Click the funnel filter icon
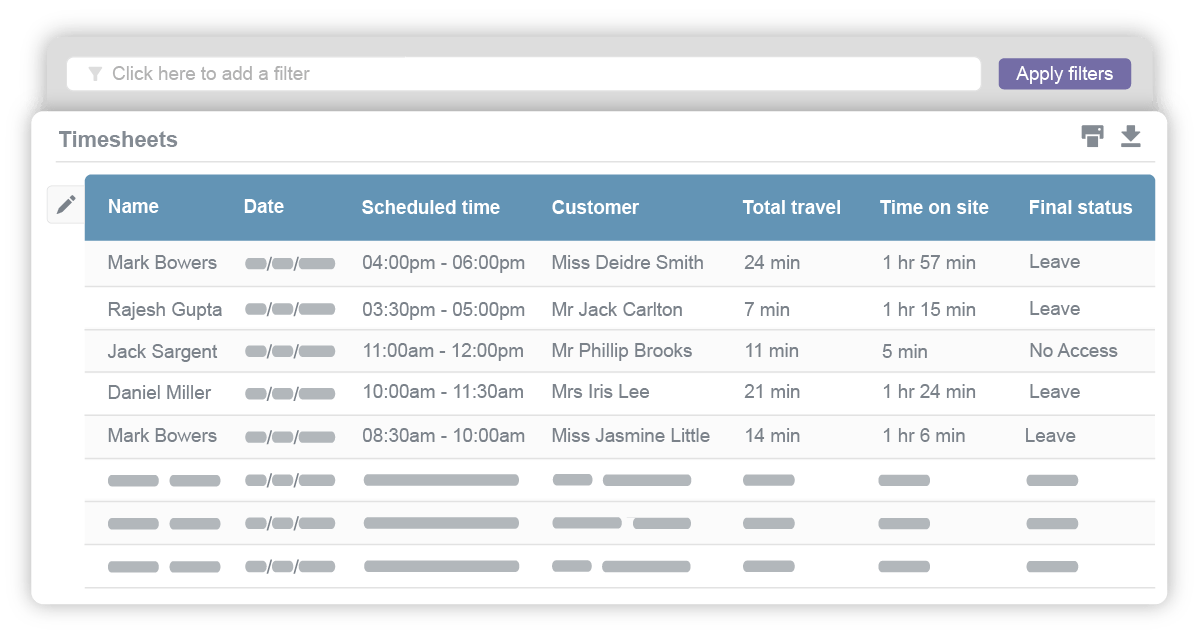Screen dimensions: 1200x641 pos(95,74)
